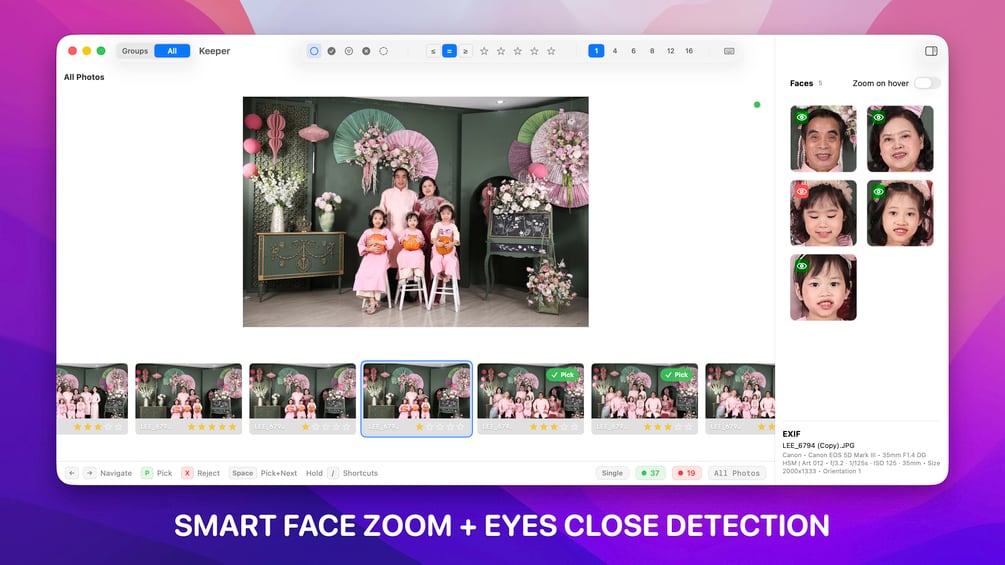Click the 'Navigate' hint label
Screen dimensions: 1005x565
tap(116, 473)
